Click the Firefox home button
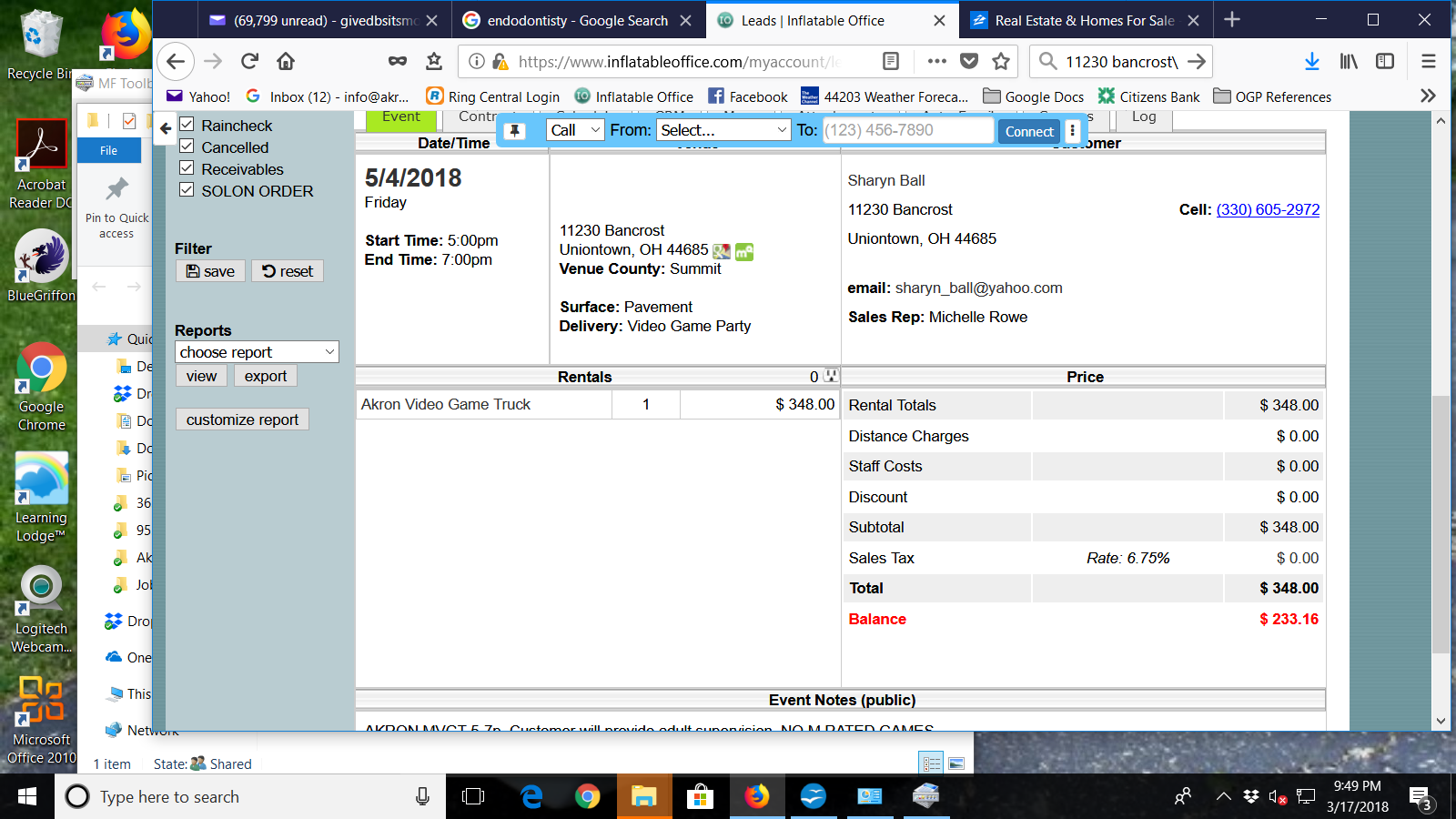 pos(286,61)
